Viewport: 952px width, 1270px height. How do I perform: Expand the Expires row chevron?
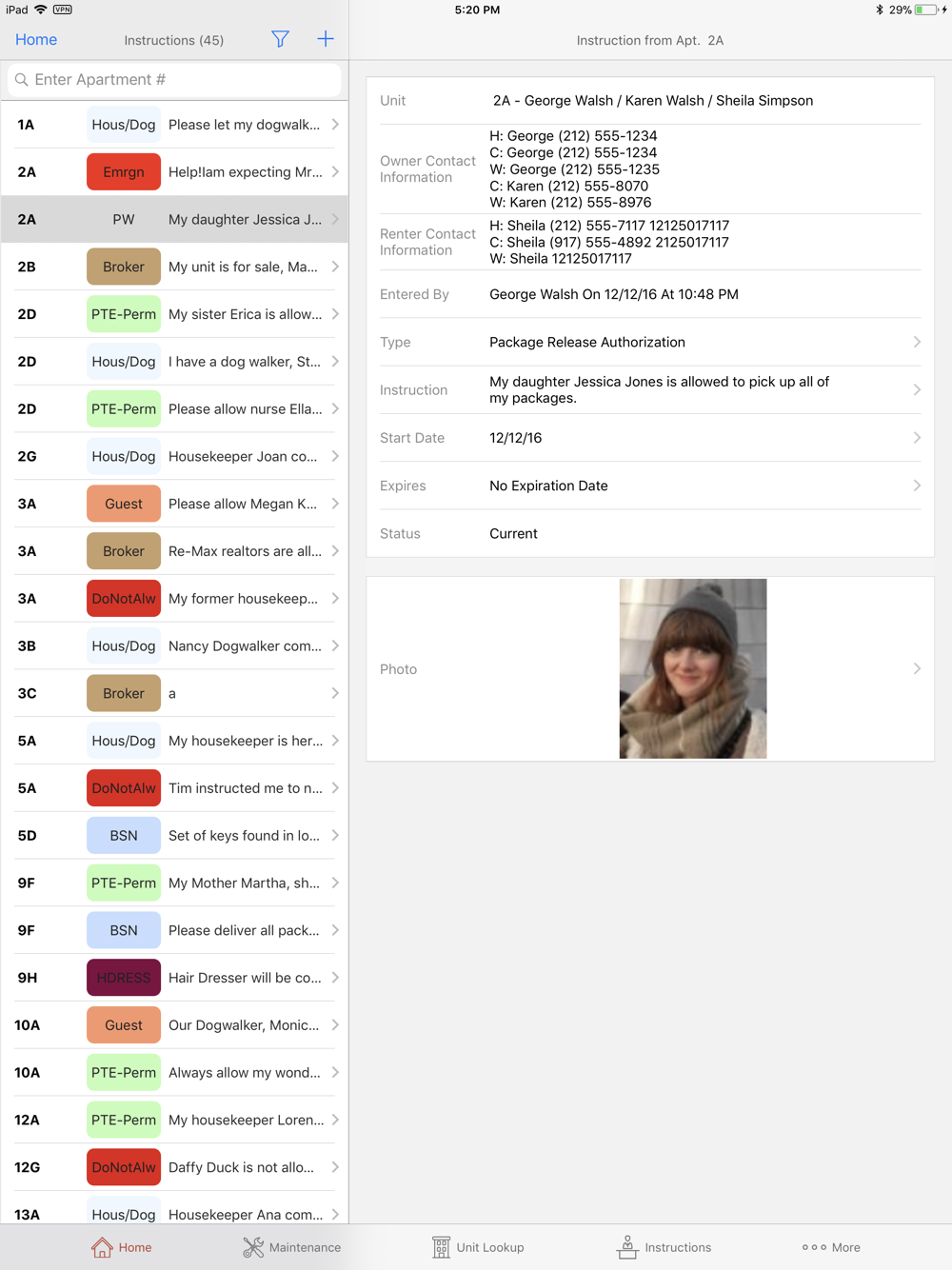tap(917, 486)
